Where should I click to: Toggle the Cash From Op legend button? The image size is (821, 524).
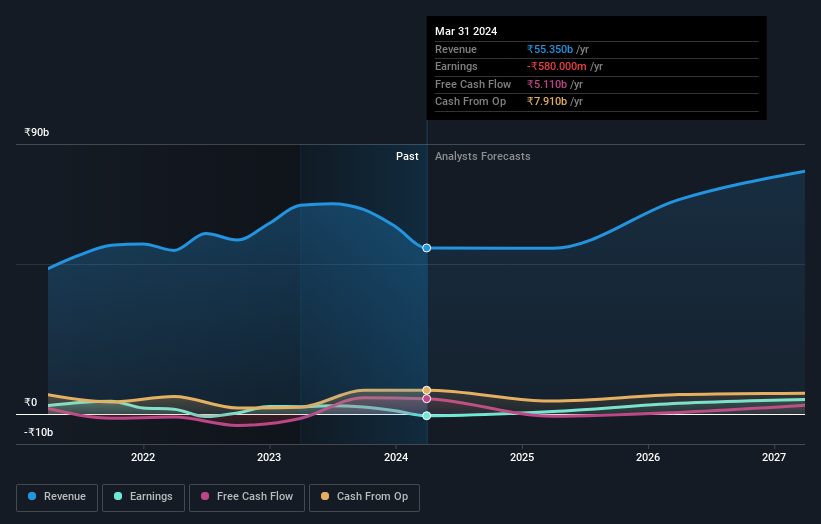coord(364,497)
